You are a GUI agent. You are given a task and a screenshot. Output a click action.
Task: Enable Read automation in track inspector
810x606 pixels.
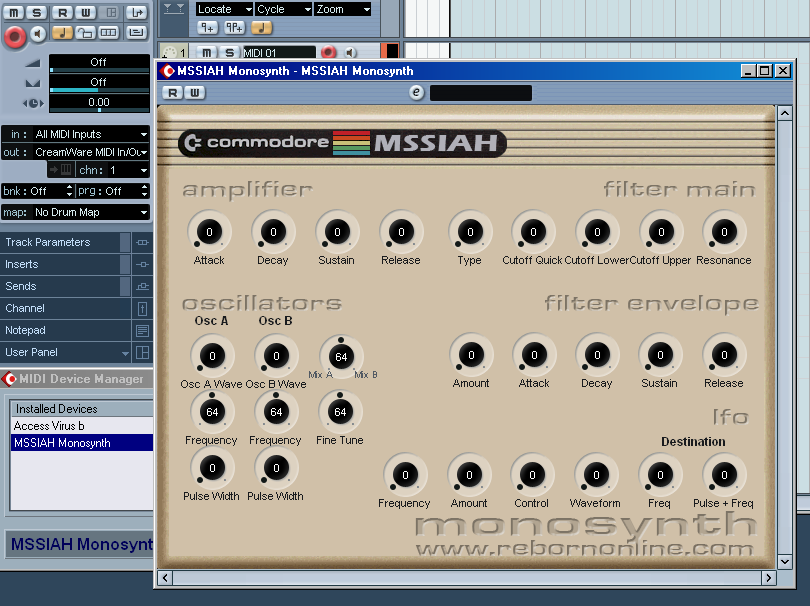[x=62, y=12]
